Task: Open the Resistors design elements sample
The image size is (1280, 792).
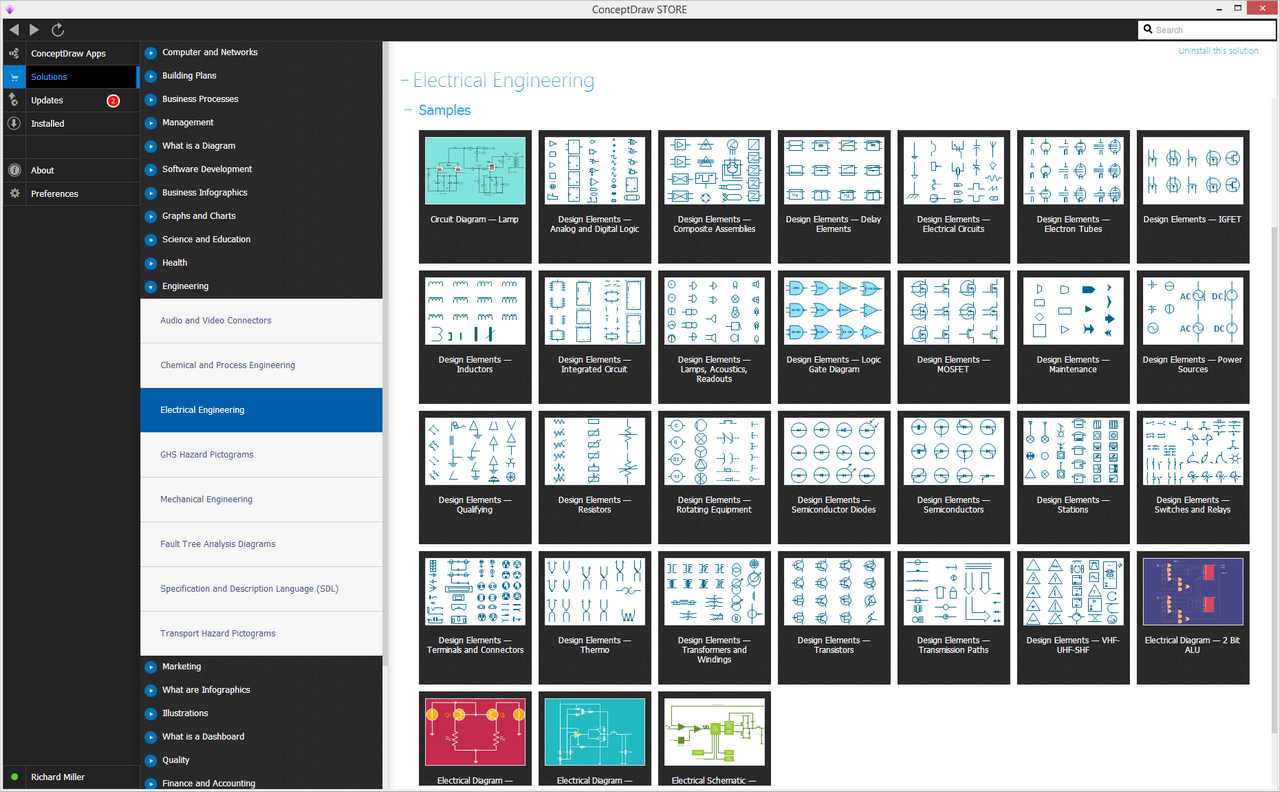Action: (595, 477)
